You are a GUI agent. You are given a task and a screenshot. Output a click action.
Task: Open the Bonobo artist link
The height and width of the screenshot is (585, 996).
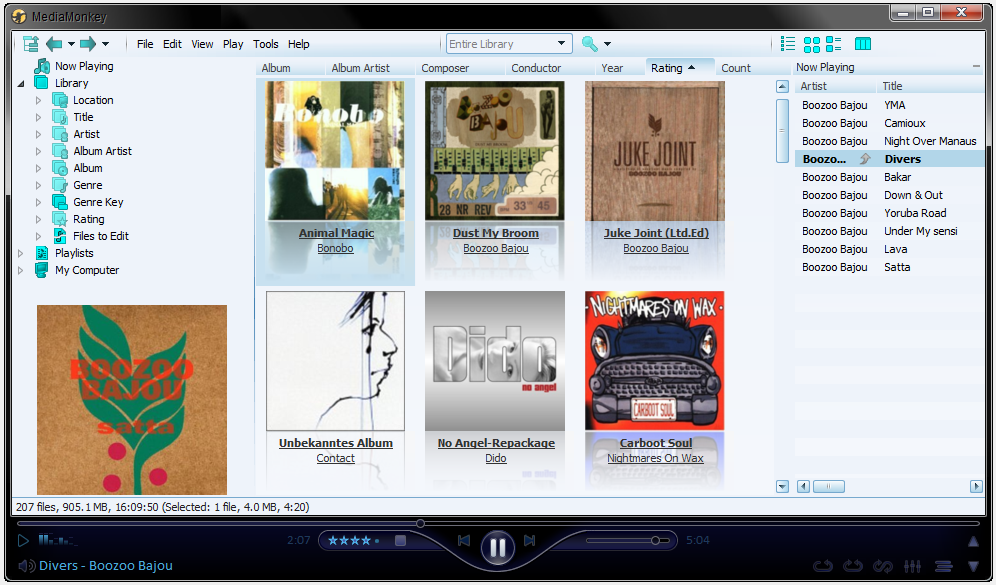click(335, 248)
